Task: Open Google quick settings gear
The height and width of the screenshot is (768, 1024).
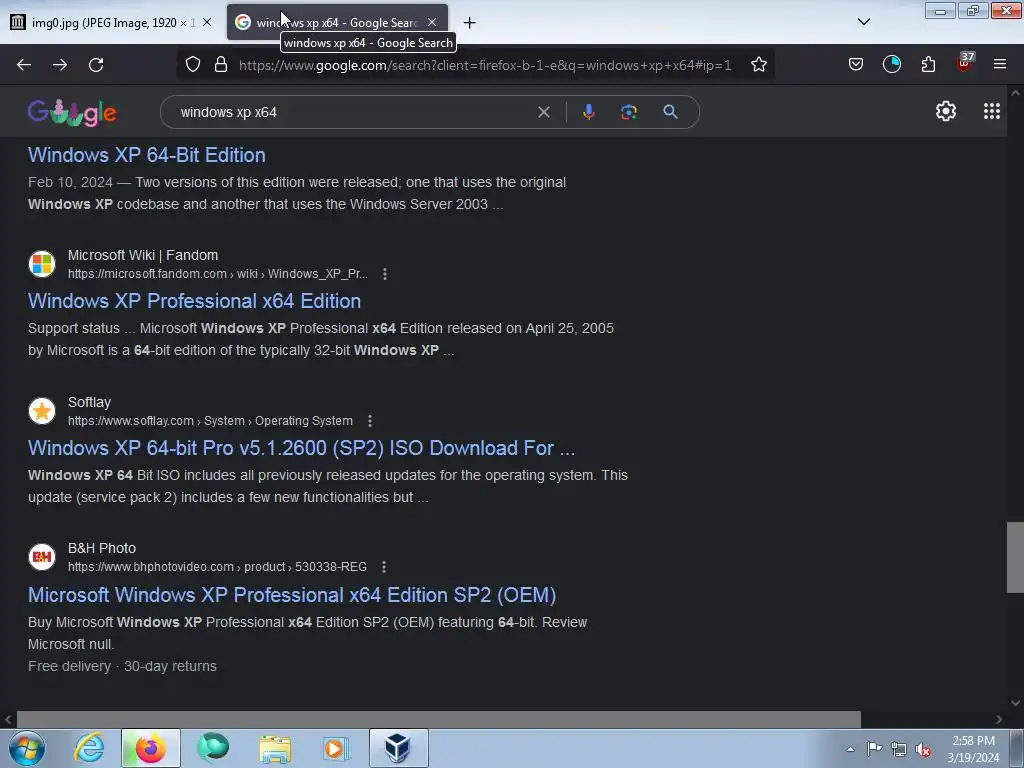Action: tap(946, 112)
